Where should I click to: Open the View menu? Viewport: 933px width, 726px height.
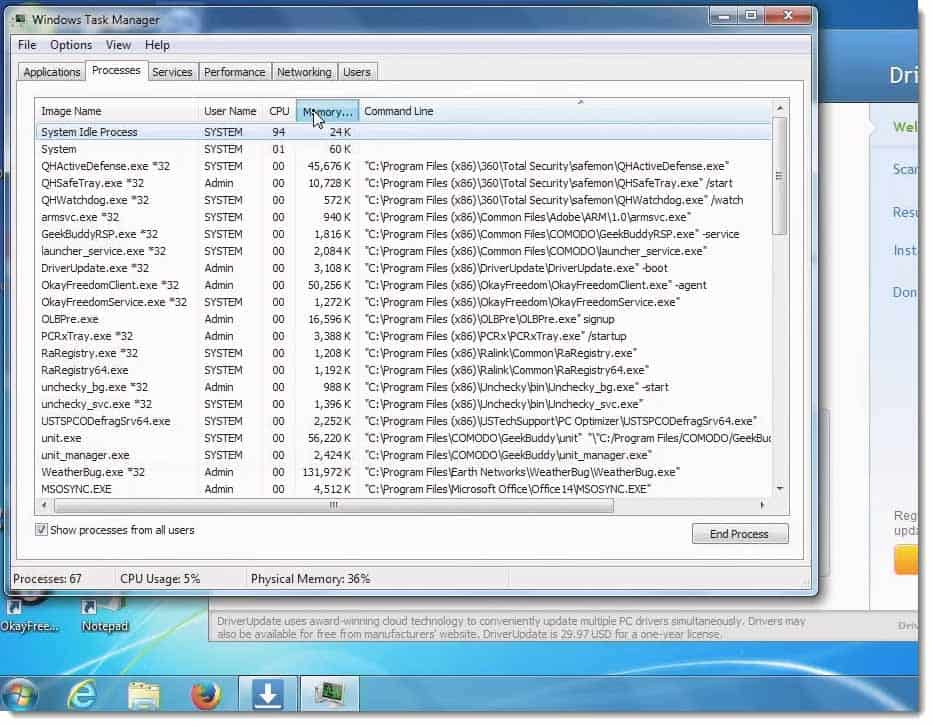[118, 45]
